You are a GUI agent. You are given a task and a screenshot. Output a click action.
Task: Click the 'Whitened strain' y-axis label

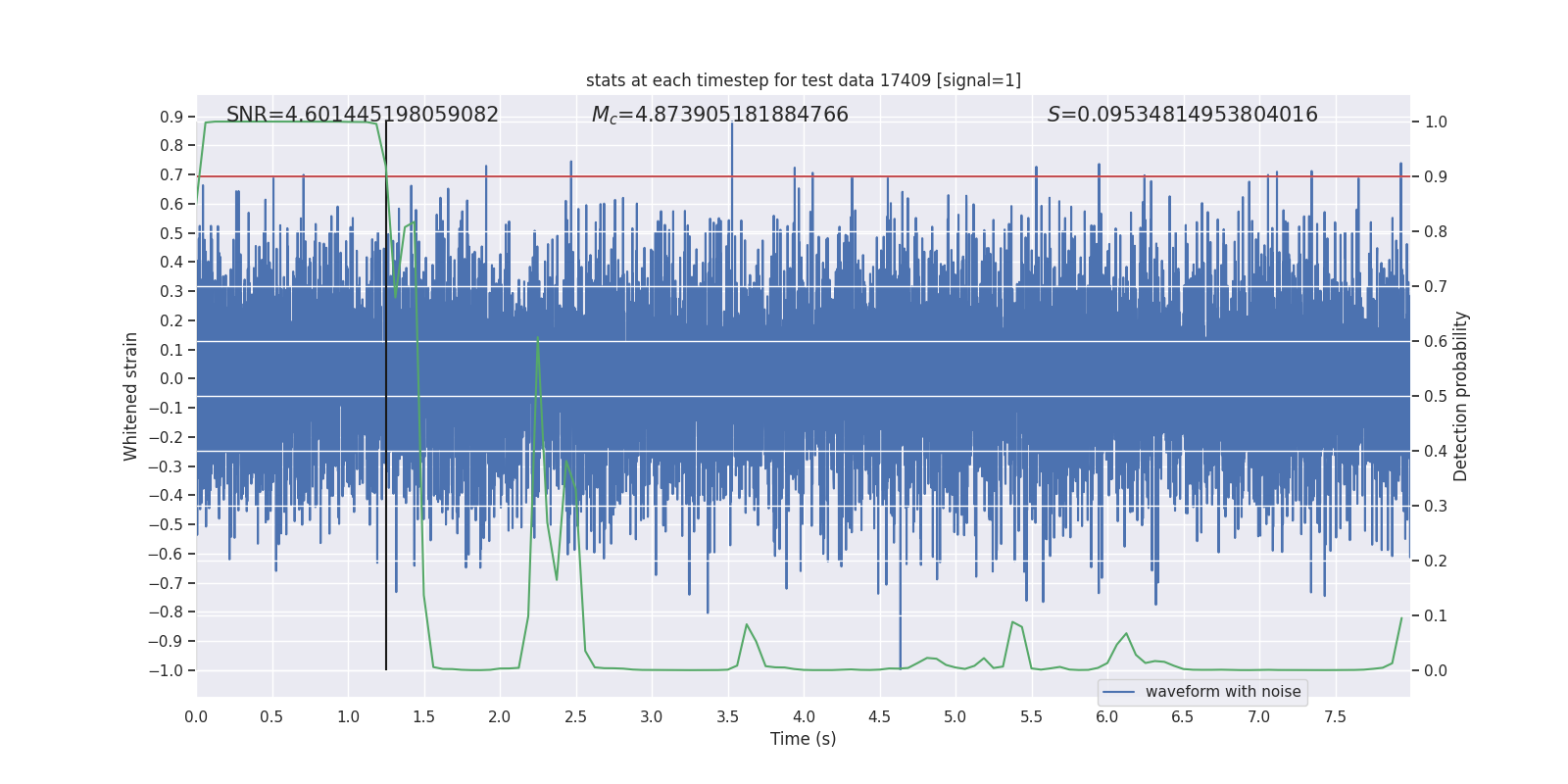pos(131,396)
